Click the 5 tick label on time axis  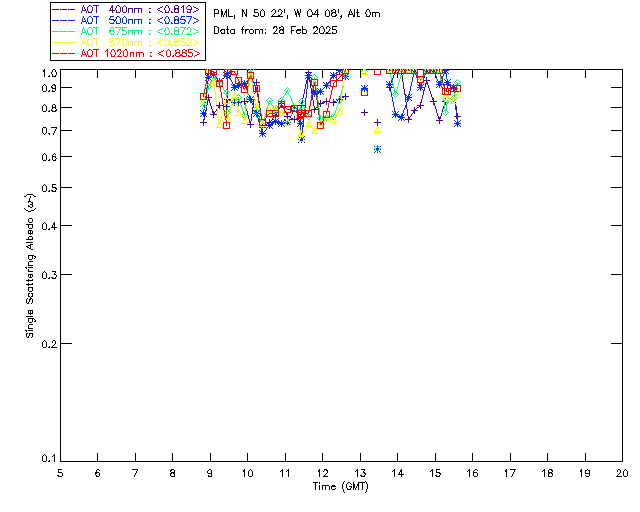[x=60, y=472]
